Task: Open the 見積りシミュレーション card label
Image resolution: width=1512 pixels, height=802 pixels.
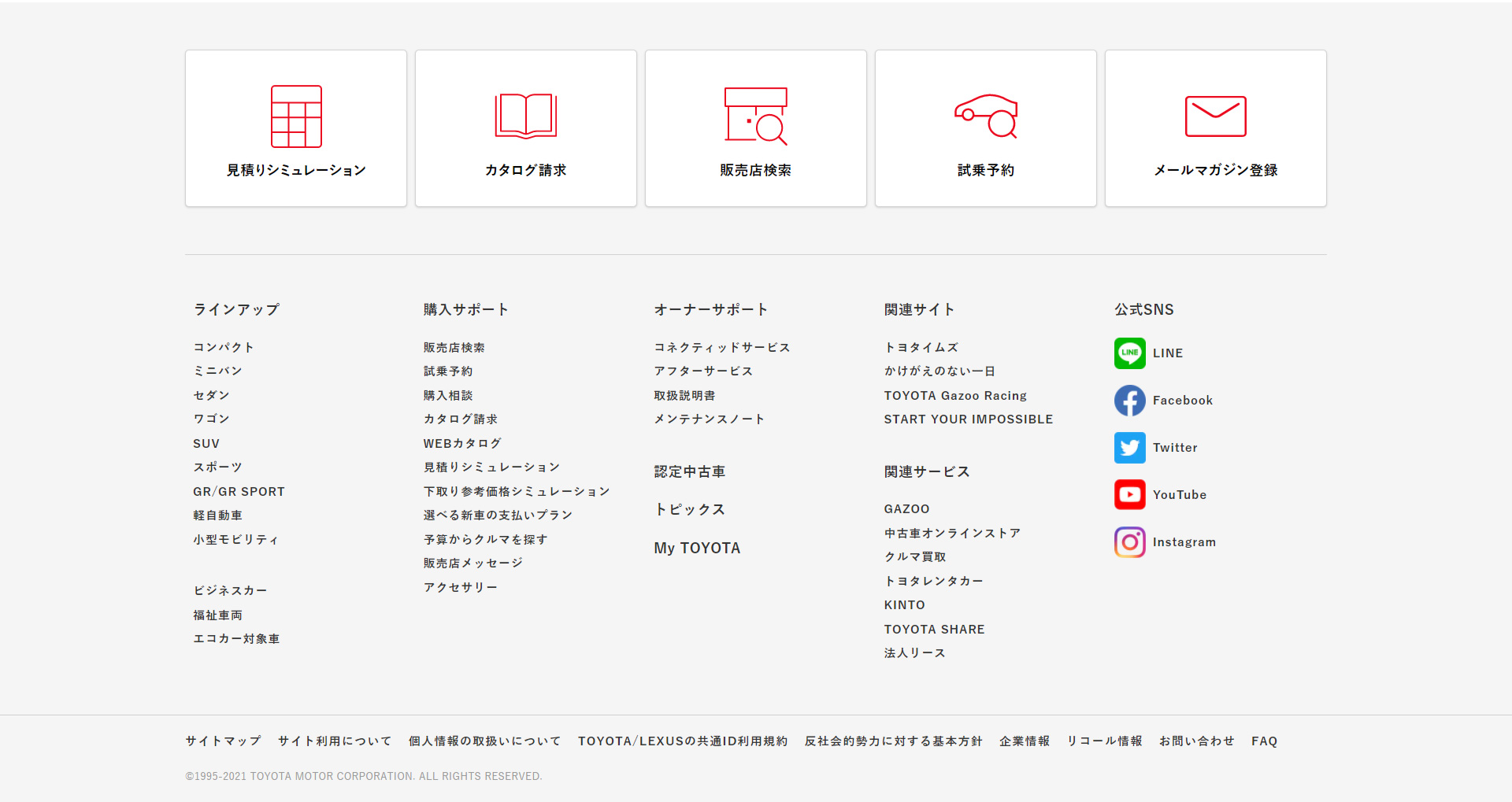Action: (296, 170)
